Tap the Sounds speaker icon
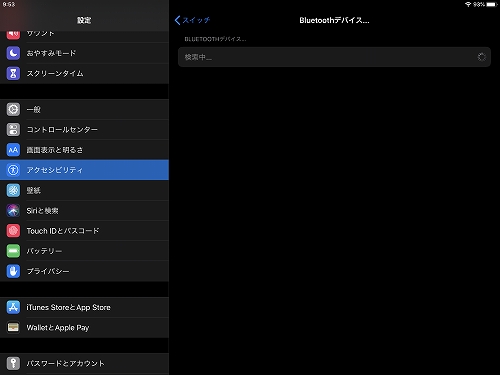Screen dimensions: 500x375 click(13, 35)
